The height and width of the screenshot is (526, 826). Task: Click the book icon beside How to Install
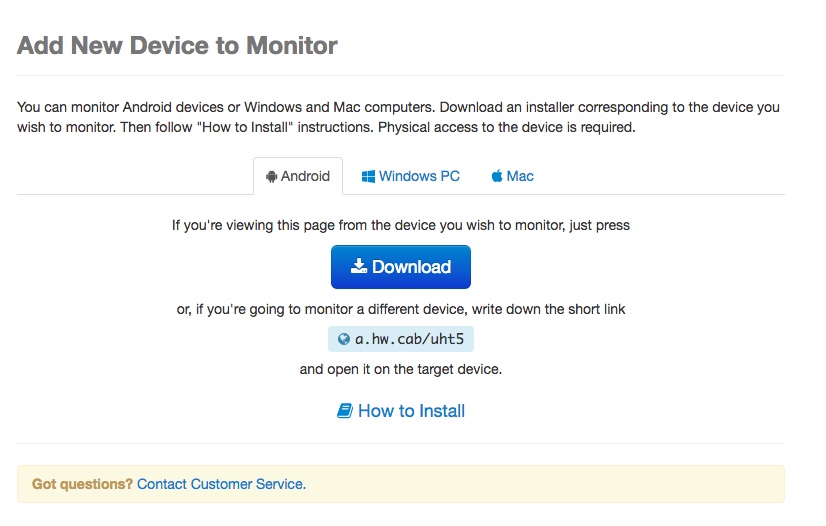coord(345,411)
